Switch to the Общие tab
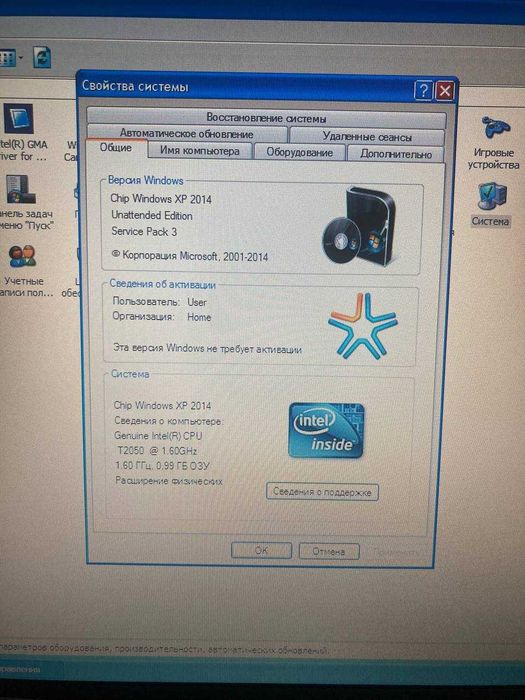This screenshot has height=700, width=525. (x=116, y=148)
